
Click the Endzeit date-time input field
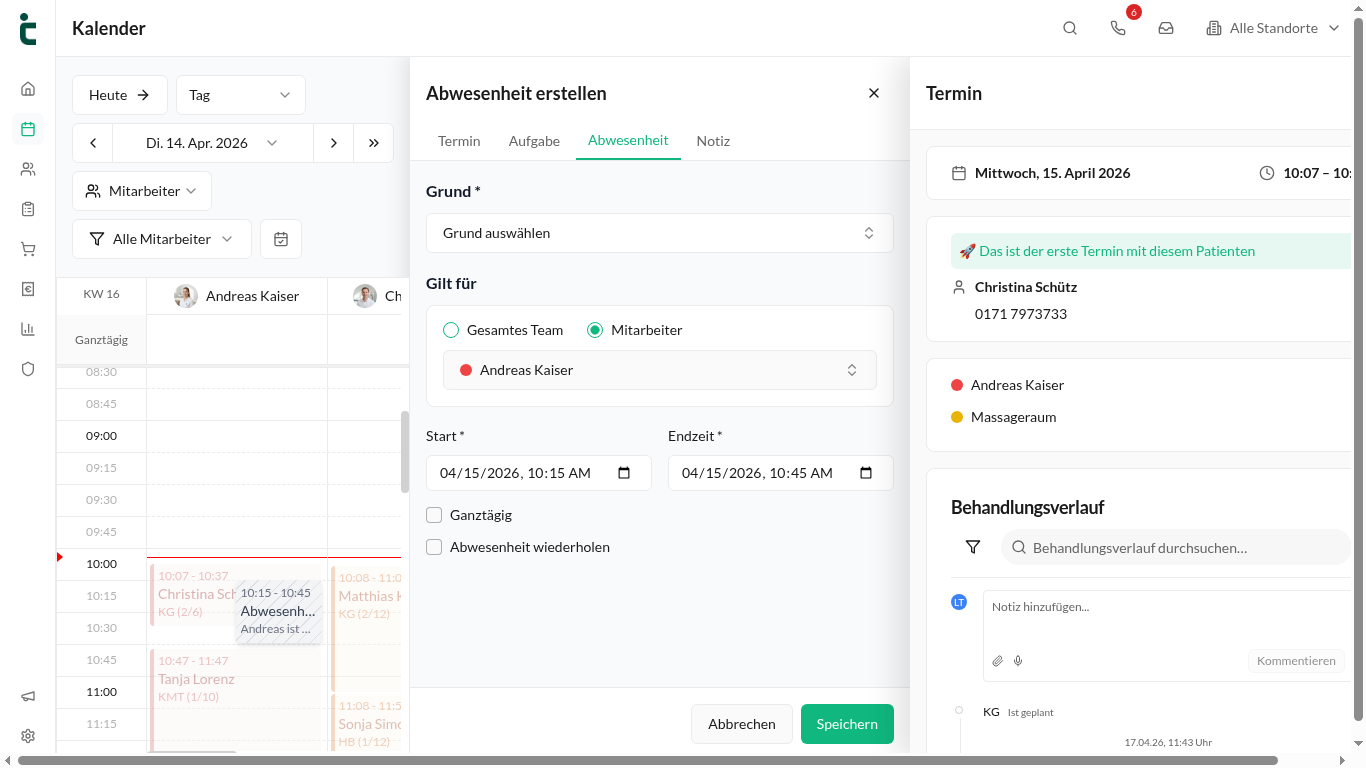click(x=781, y=473)
